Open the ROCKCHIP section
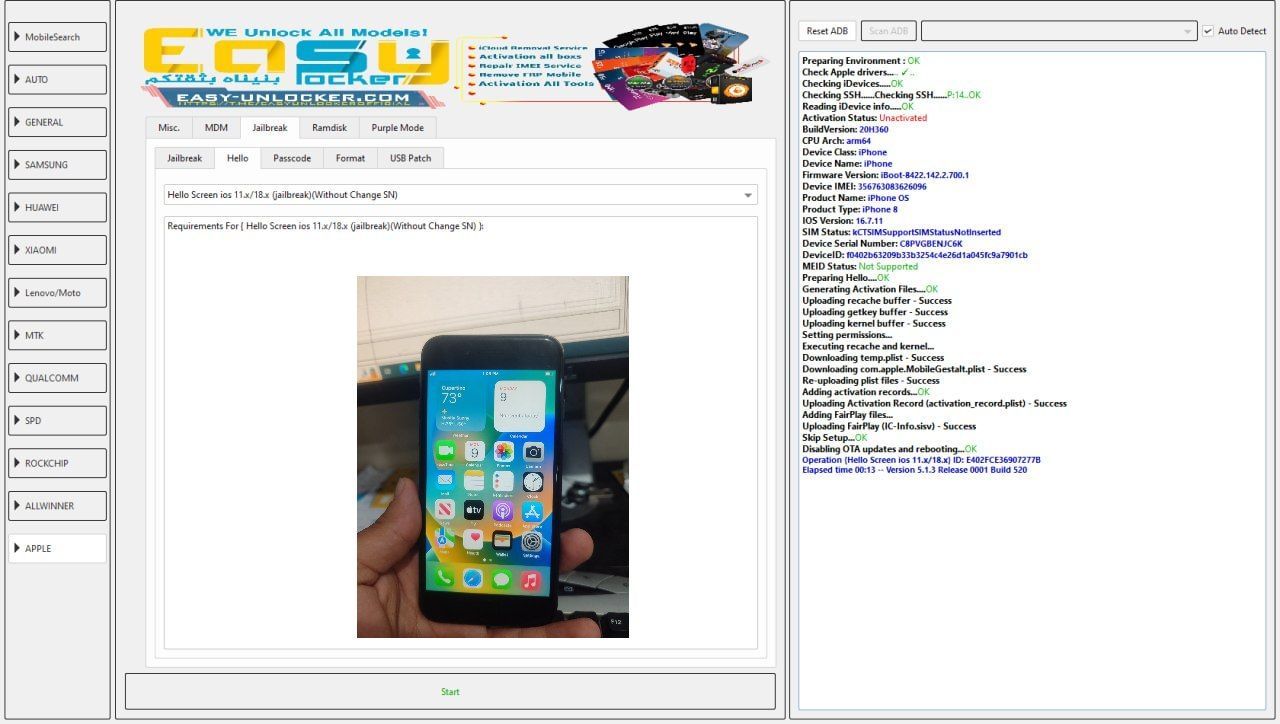Viewport: 1280px width, 724px height. click(57, 463)
